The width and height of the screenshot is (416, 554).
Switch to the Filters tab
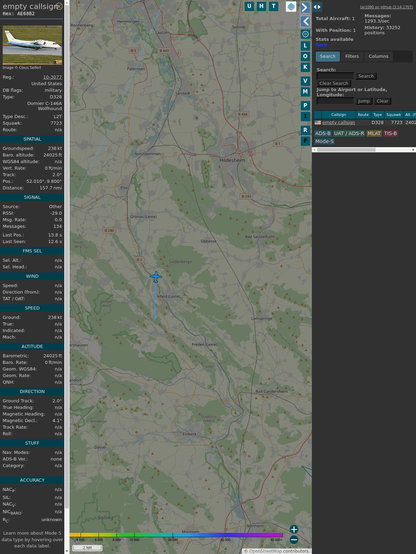pyautogui.click(x=352, y=57)
